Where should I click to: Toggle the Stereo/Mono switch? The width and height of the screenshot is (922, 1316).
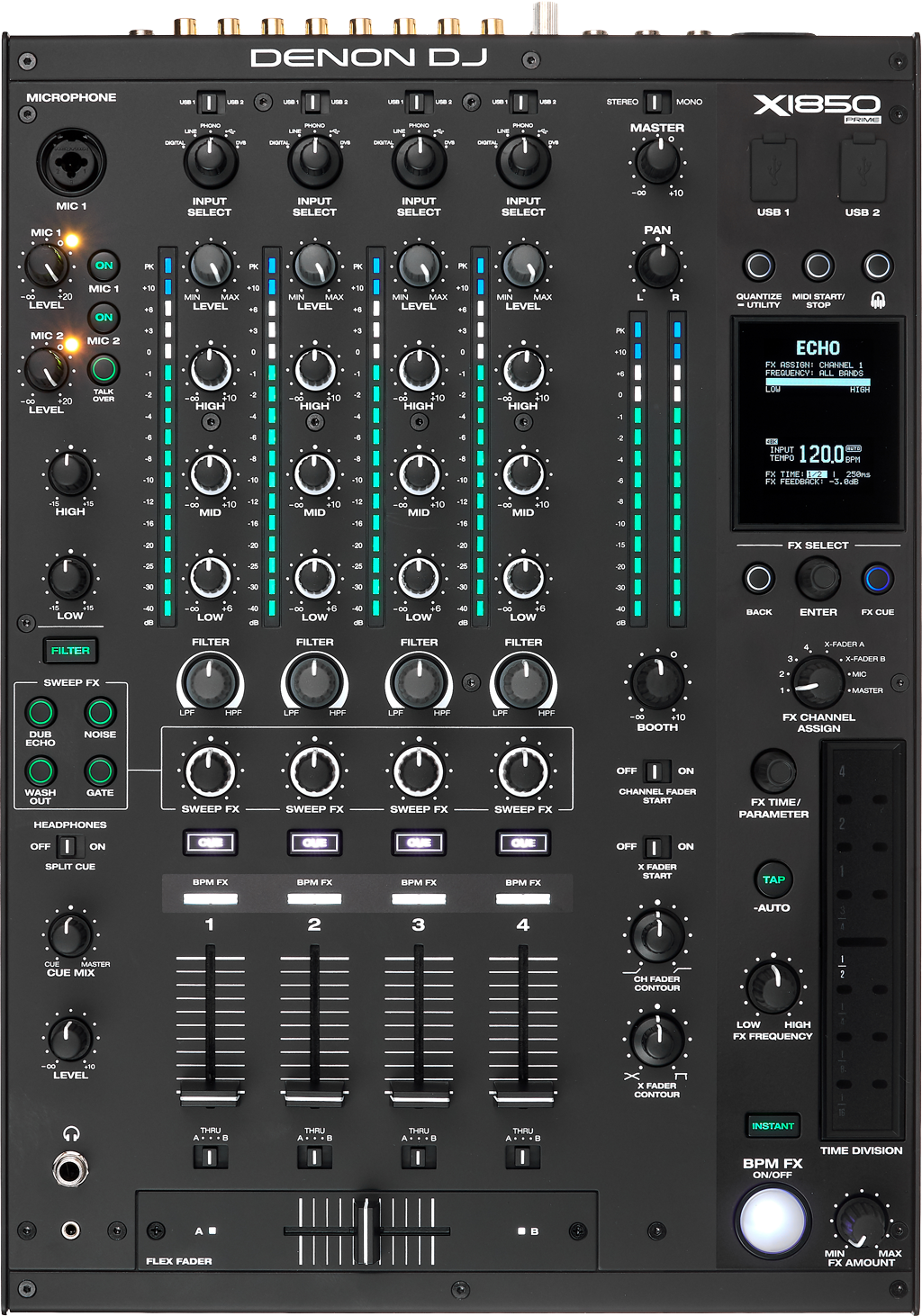pos(655,102)
